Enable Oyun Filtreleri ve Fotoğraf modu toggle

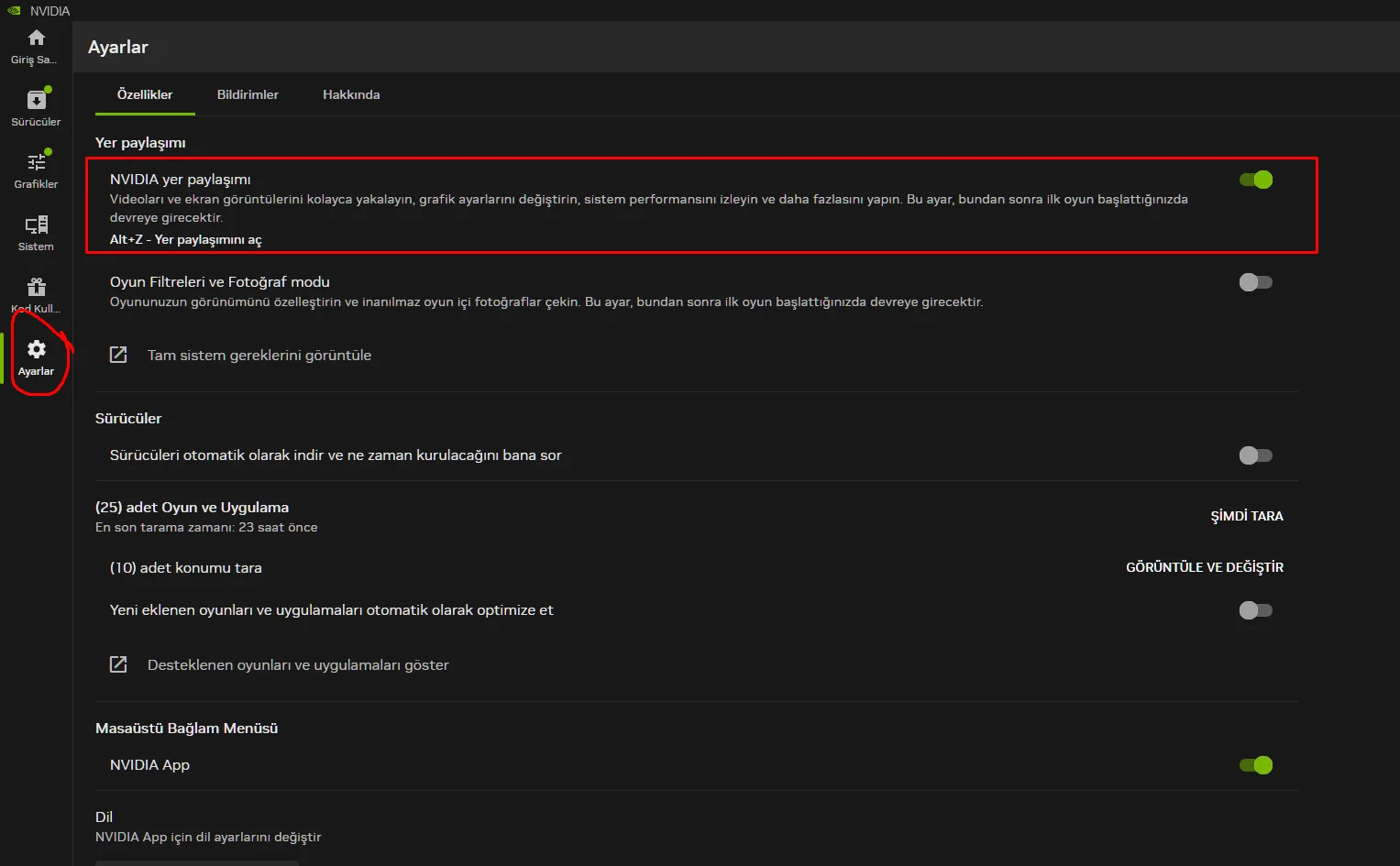(1256, 282)
